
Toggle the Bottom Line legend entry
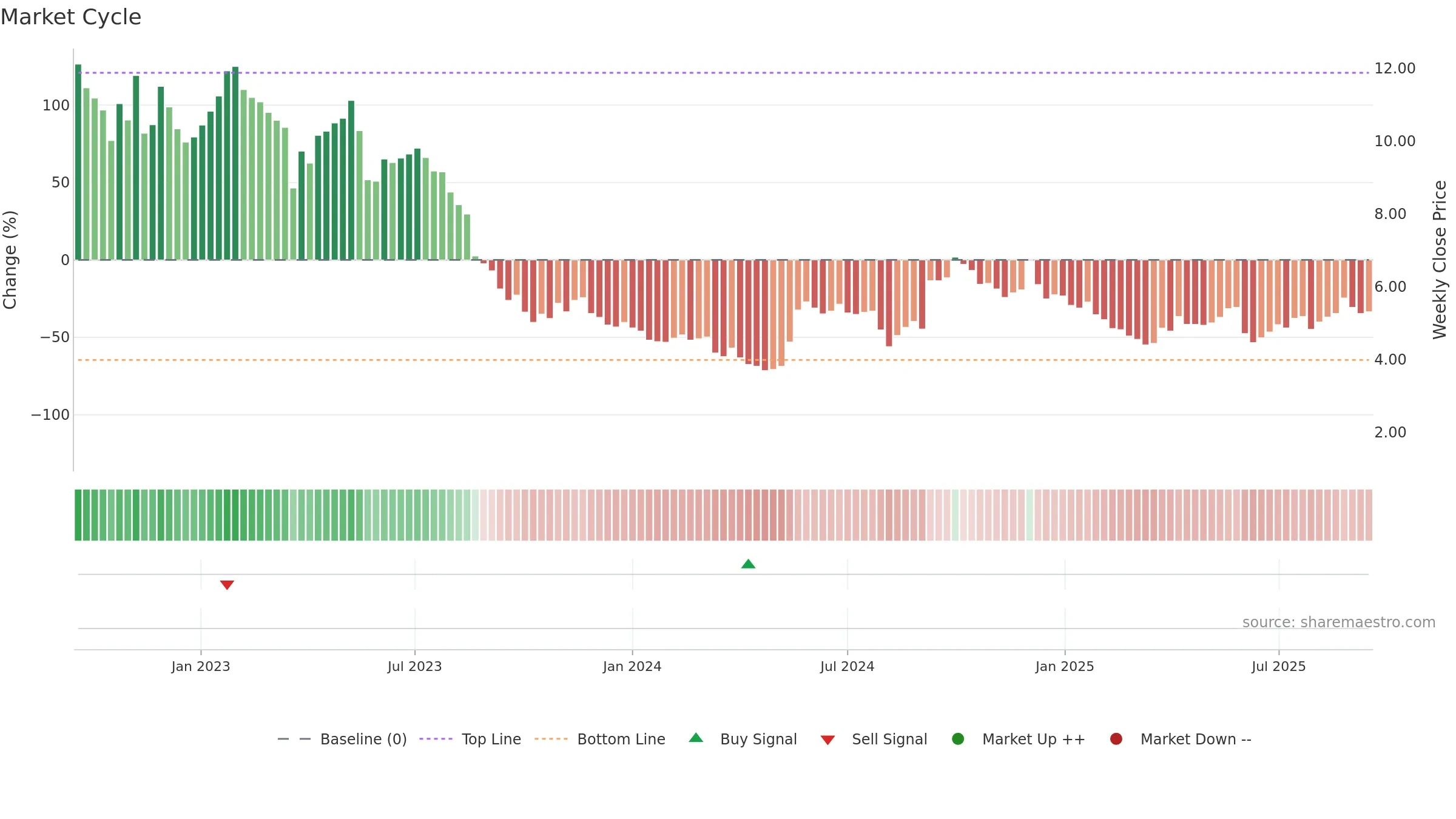pyautogui.click(x=599, y=739)
